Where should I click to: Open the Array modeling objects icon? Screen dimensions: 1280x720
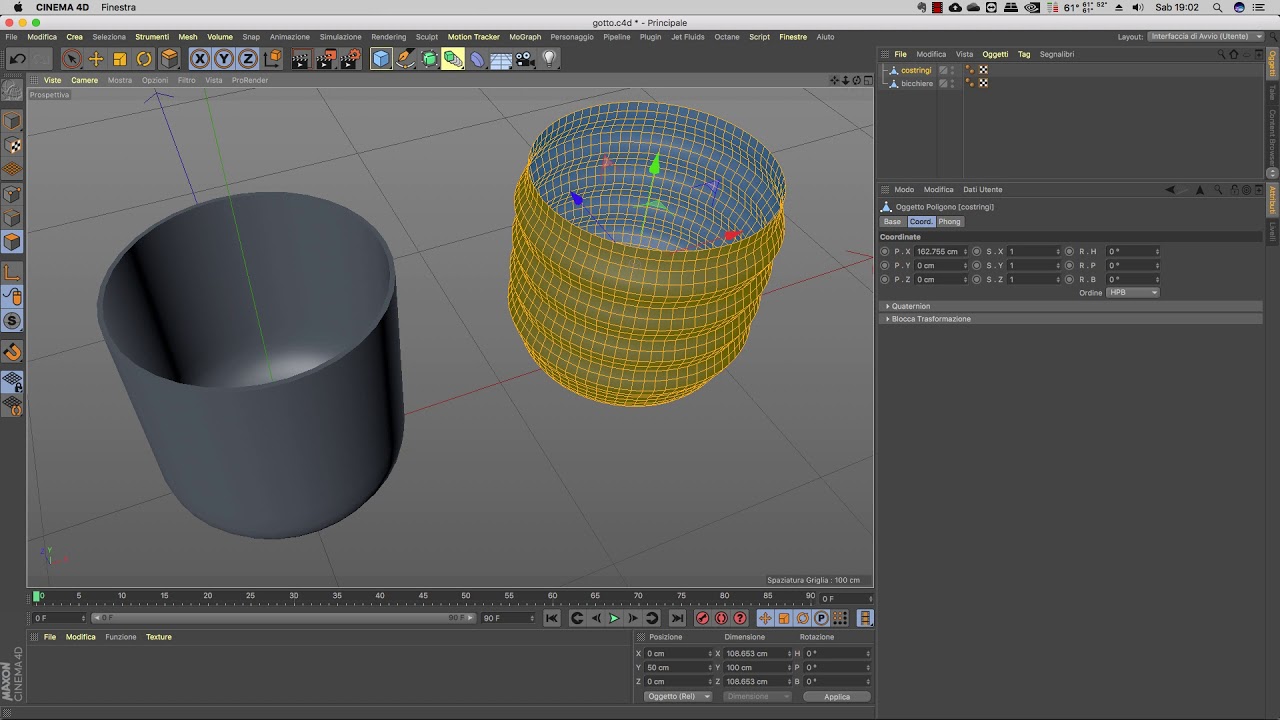pyautogui.click(x=453, y=59)
